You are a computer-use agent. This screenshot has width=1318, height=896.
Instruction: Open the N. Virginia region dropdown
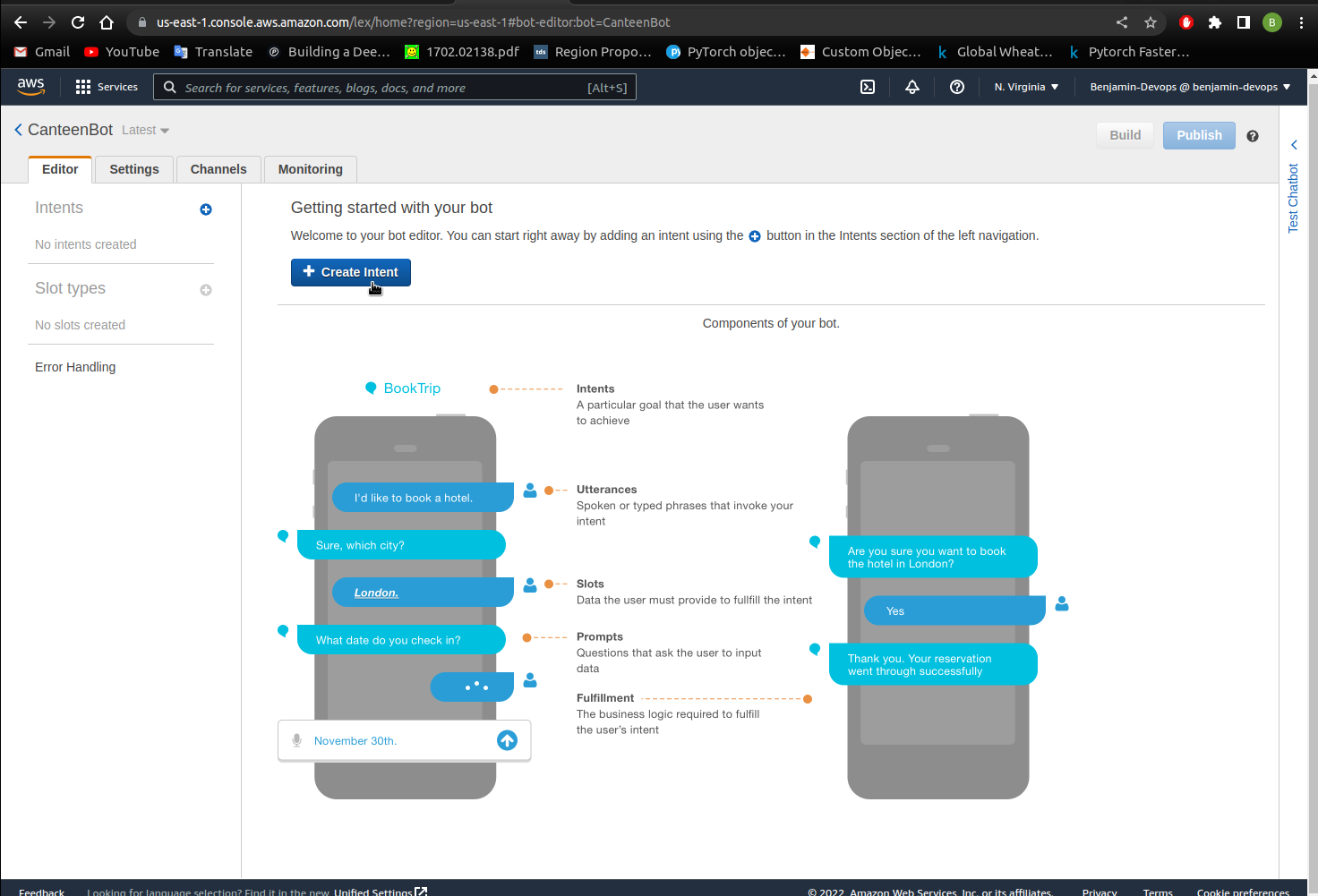[x=1026, y=87]
